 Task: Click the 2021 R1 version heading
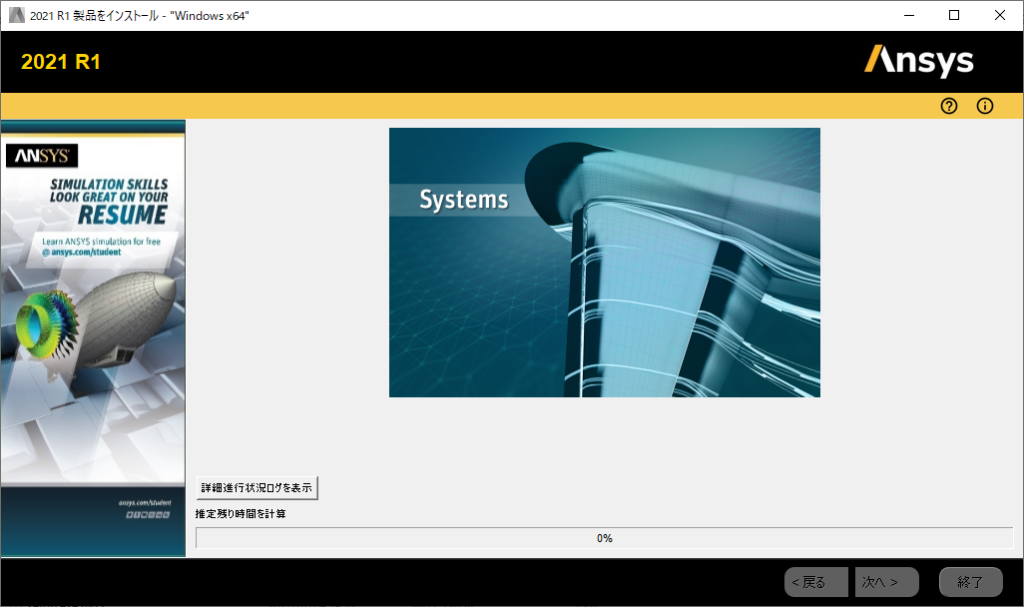coord(61,61)
